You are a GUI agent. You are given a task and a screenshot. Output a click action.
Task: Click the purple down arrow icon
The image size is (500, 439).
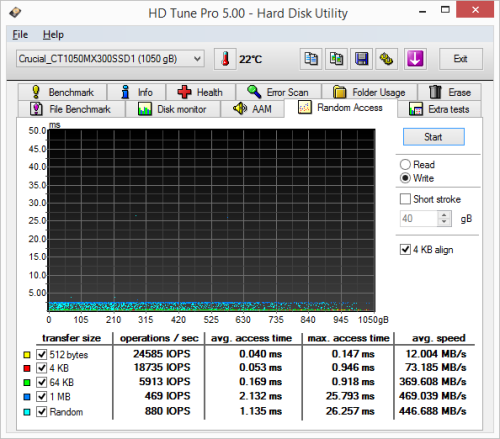[415, 59]
